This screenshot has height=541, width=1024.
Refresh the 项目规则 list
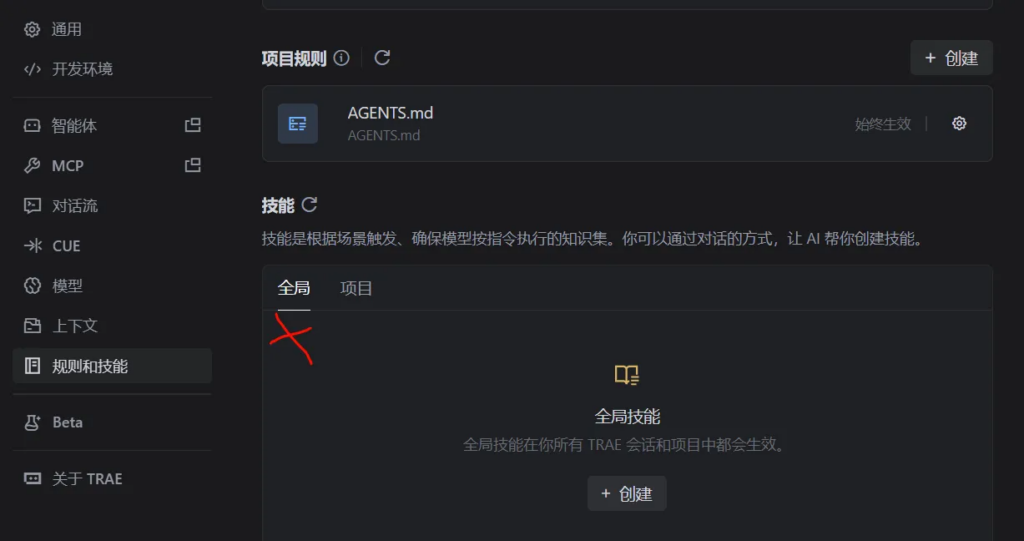(382, 58)
